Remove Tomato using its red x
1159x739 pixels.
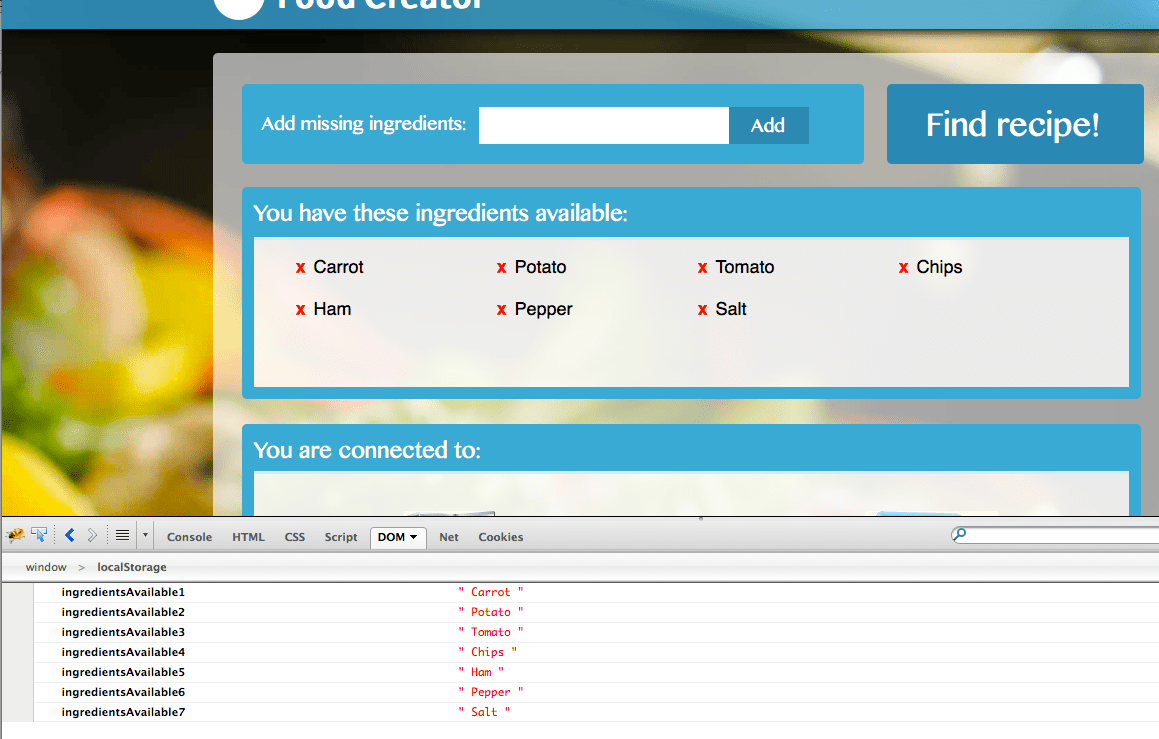pyautogui.click(x=702, y=267)
